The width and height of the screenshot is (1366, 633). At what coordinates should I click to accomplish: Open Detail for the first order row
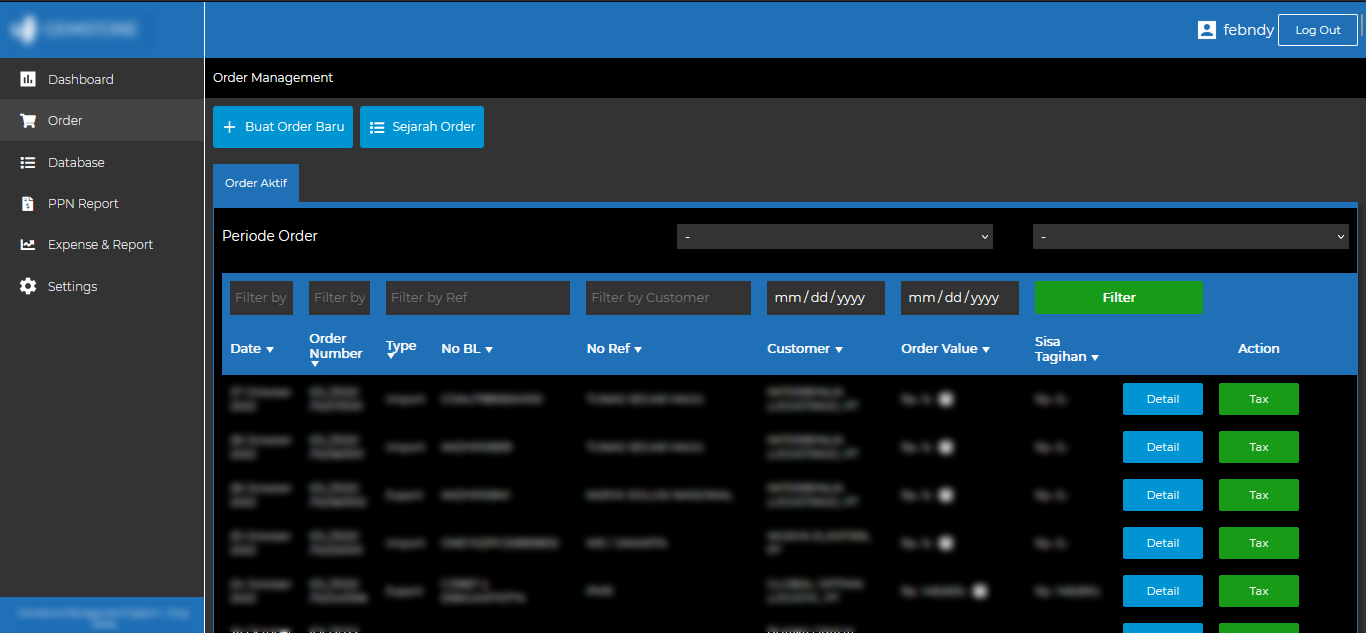[x=1162, y=399]
